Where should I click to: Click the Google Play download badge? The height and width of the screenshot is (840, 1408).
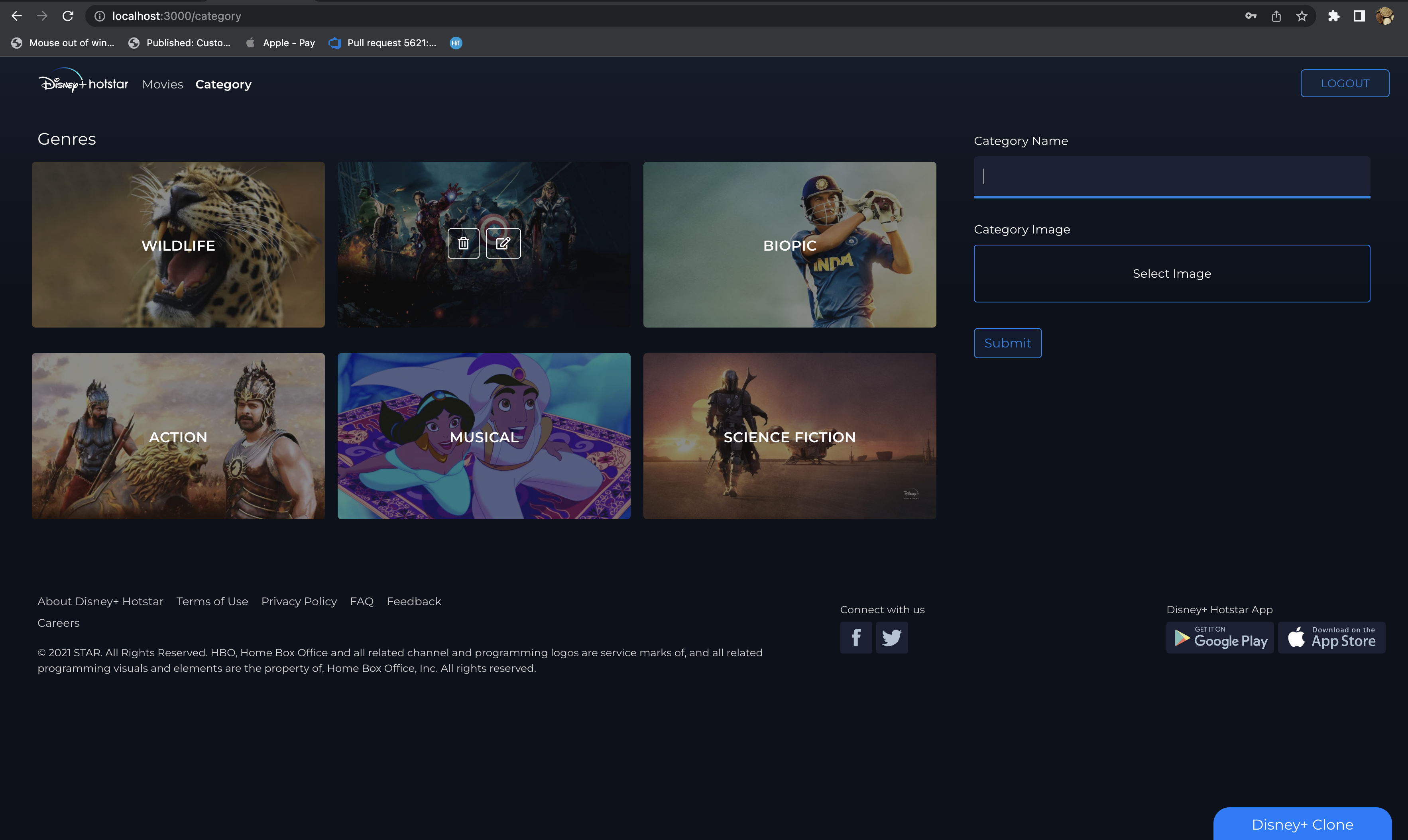pyautogui.click(x=1219, y=637)
